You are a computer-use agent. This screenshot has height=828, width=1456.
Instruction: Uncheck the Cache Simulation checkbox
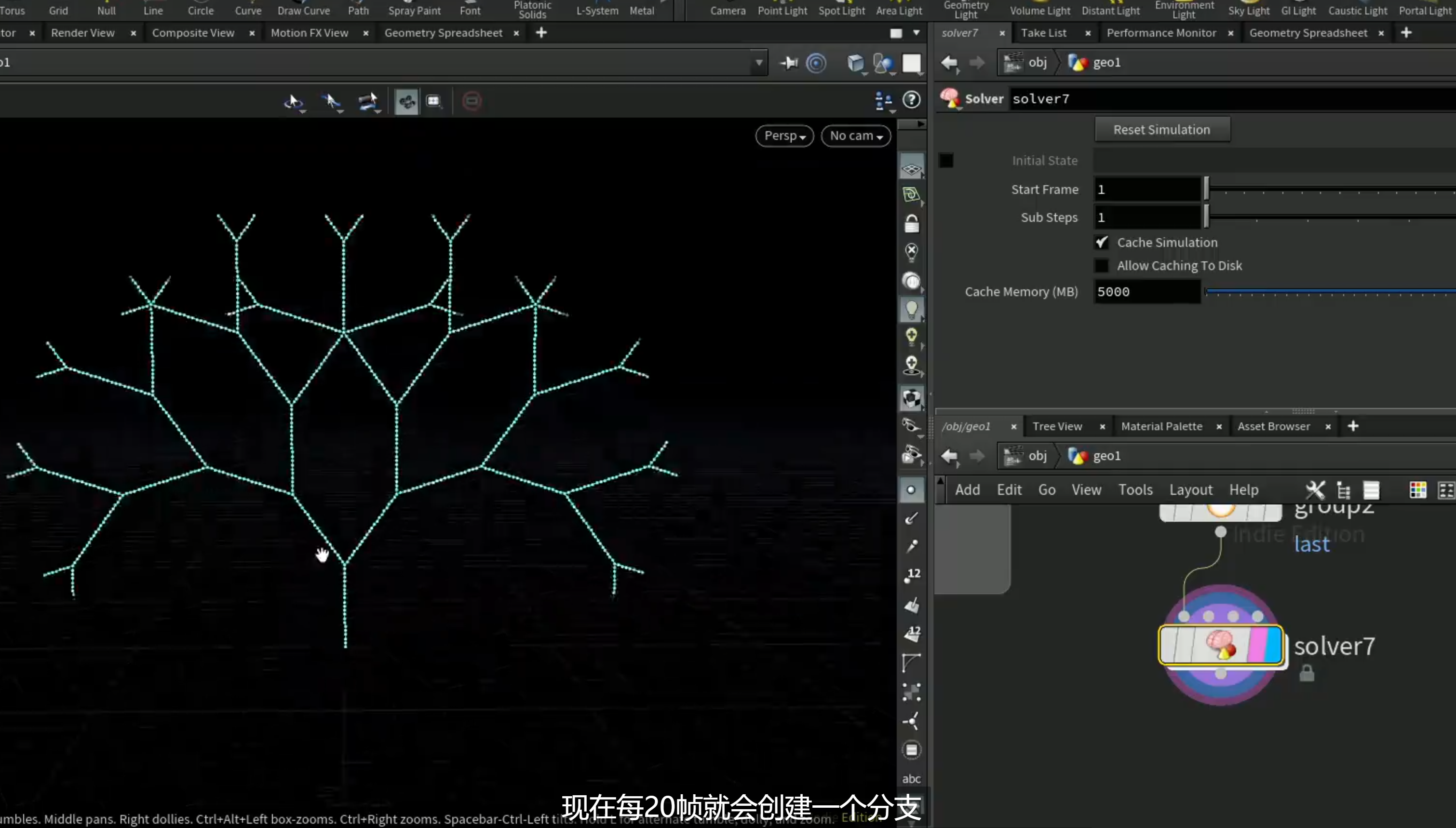tap(1101, 242)
